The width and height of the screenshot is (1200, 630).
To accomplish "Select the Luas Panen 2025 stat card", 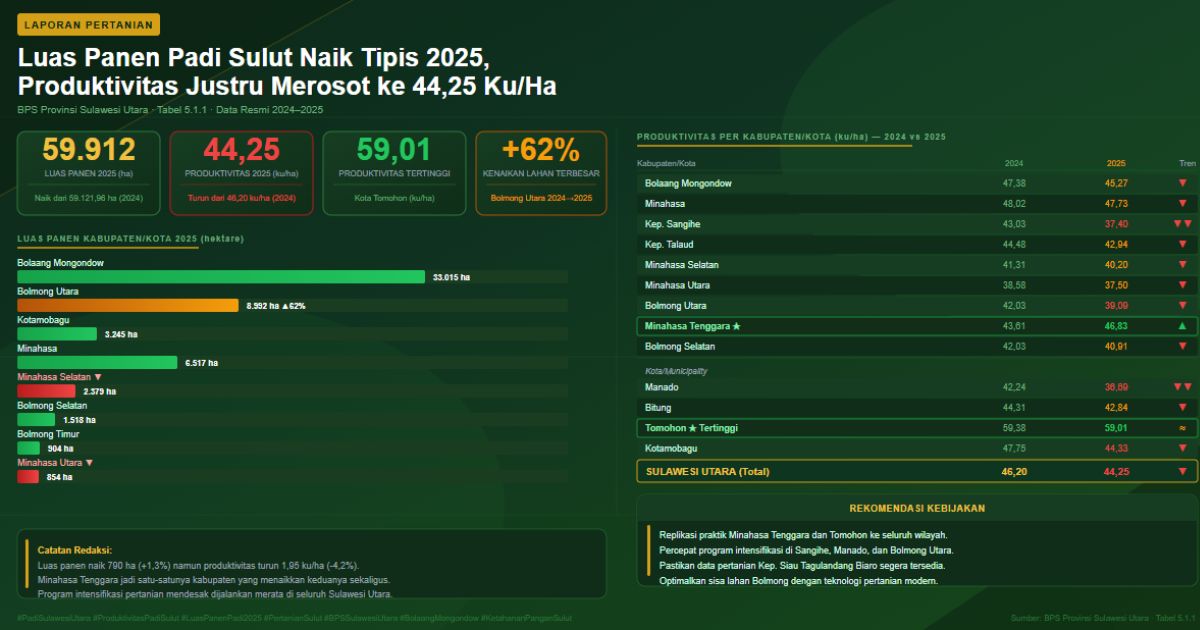I will point(89,172).
